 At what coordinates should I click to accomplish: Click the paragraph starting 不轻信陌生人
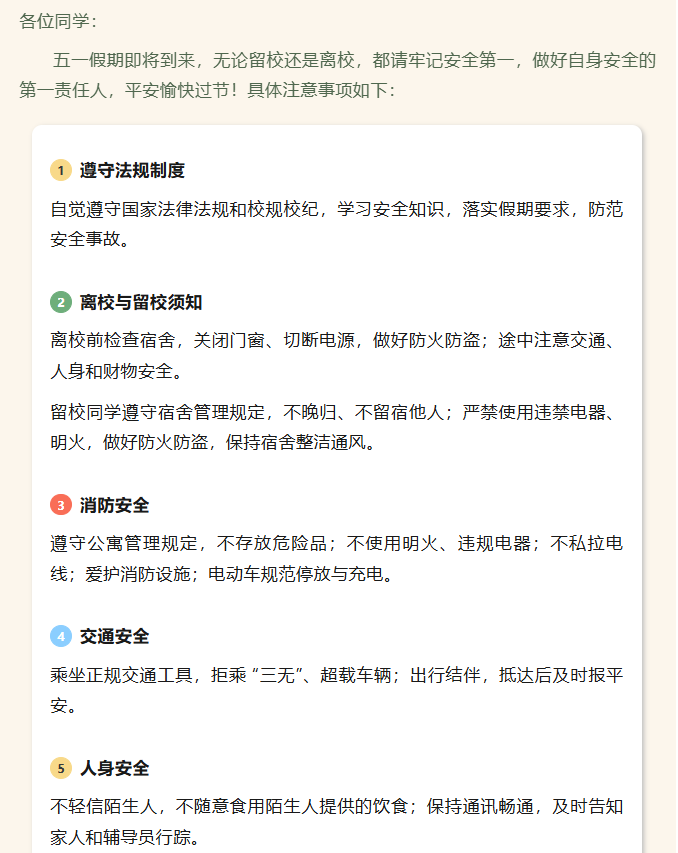336,821
